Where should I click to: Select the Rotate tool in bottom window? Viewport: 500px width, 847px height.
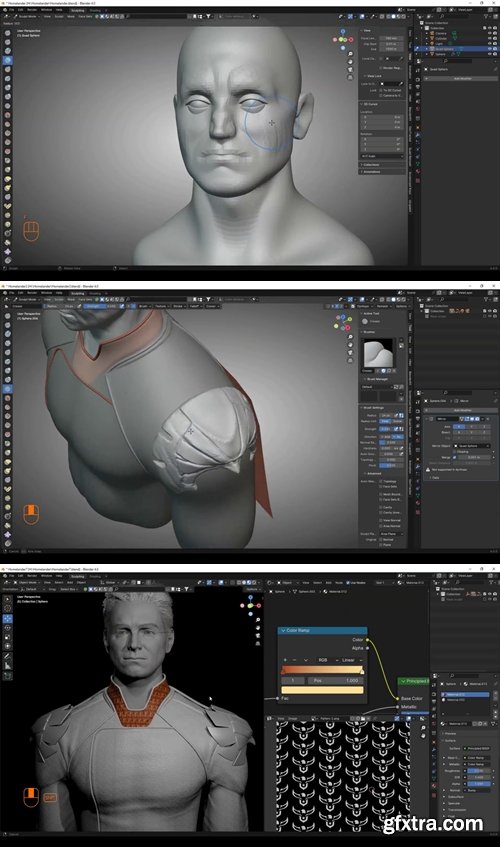point(8,628)
